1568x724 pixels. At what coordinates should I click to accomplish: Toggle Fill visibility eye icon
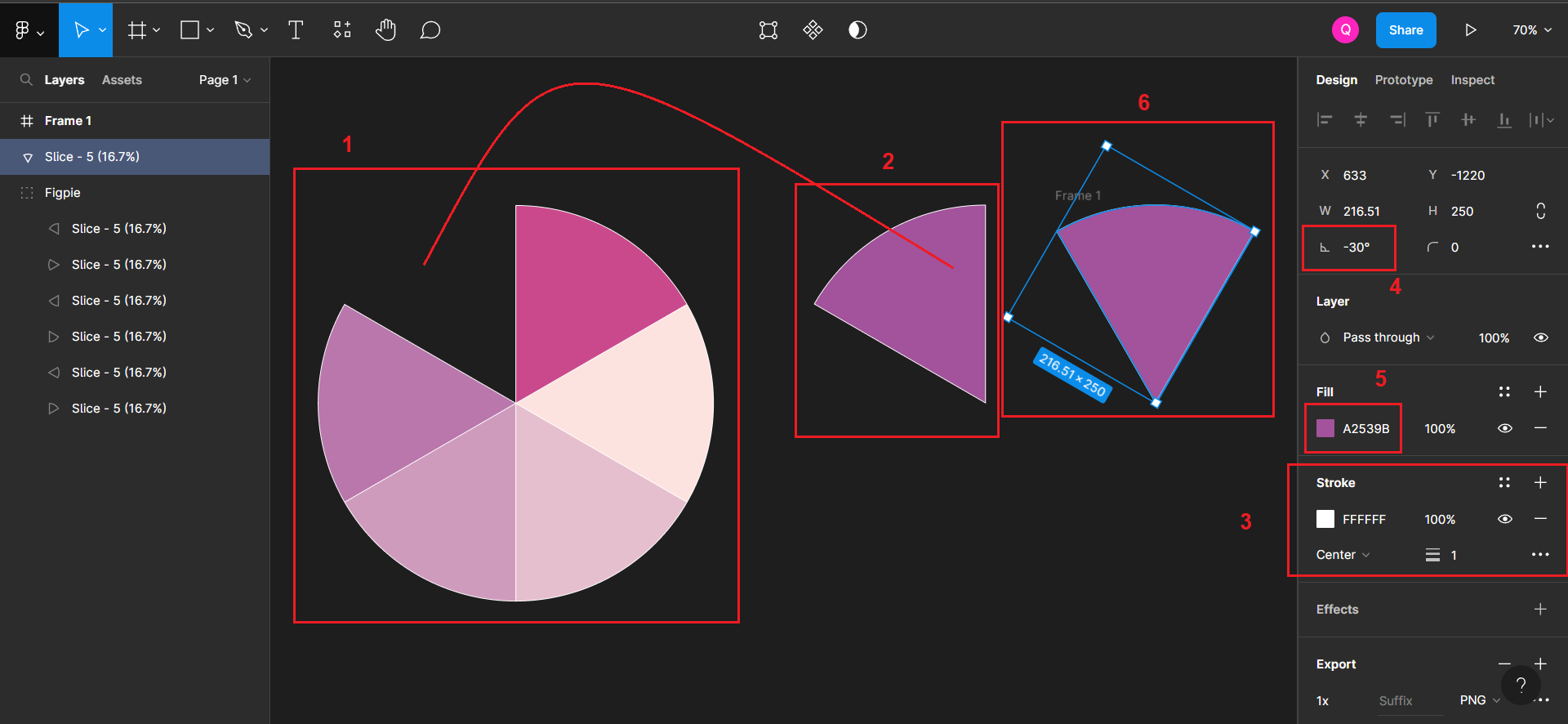point(1504,428)
